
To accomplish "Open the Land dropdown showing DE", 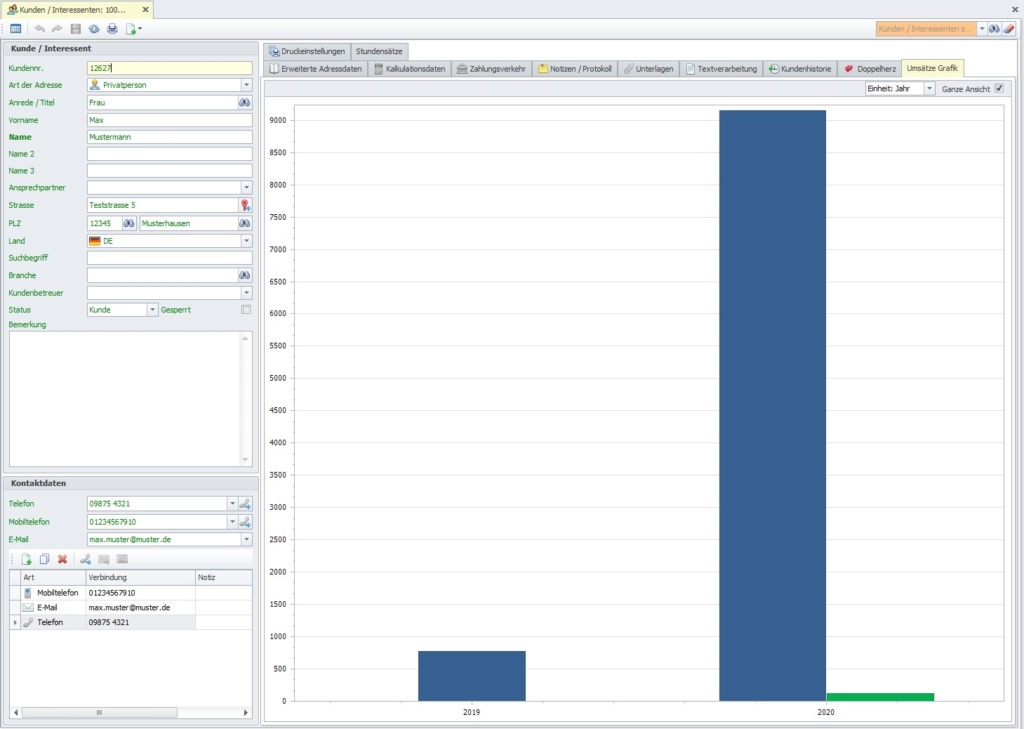I will [x=246, y=241].
